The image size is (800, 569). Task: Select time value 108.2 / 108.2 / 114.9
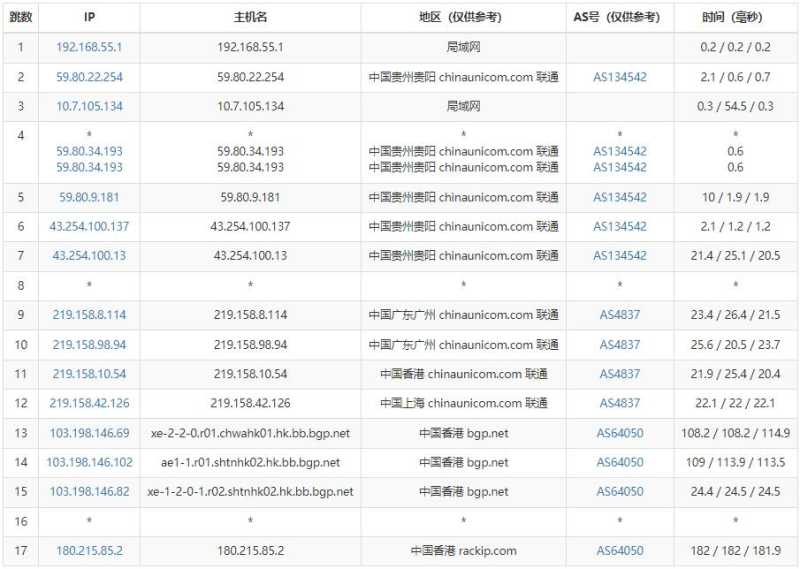pyautogui.click(x=735, y=433)
